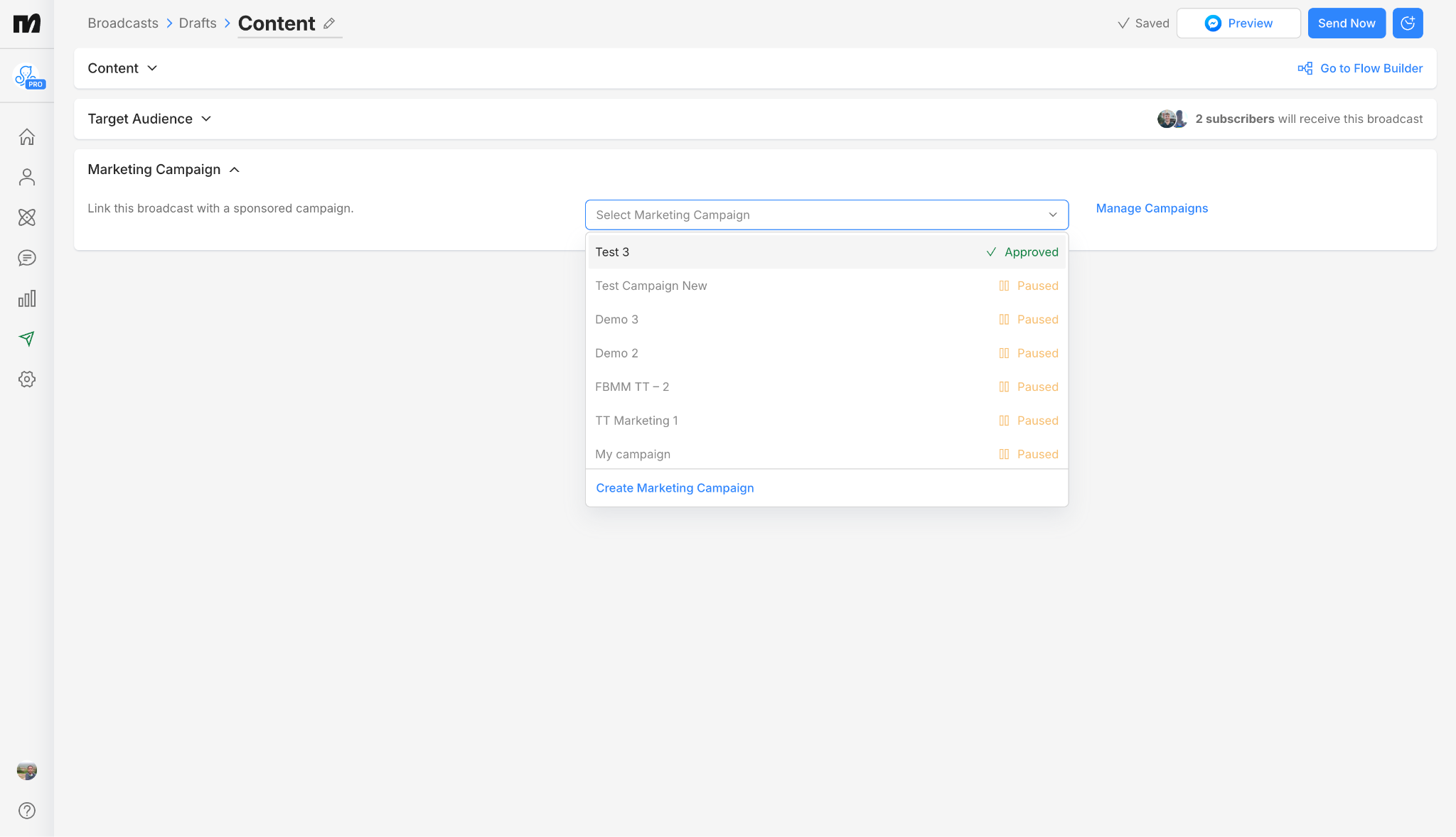Viewport: 1456px width, 837px height.
Task: Choose the Demo 2 campaign option
Action: point(826,353)
